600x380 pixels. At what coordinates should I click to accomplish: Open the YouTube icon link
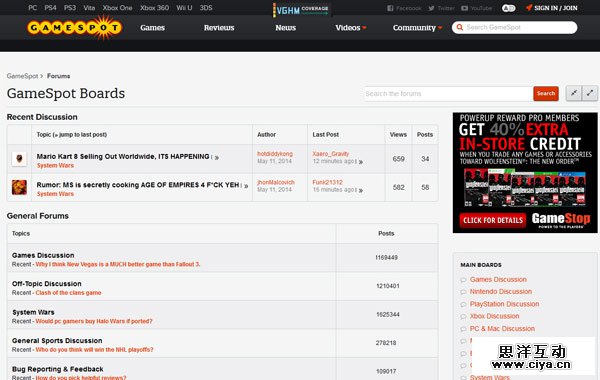point(465,8)
